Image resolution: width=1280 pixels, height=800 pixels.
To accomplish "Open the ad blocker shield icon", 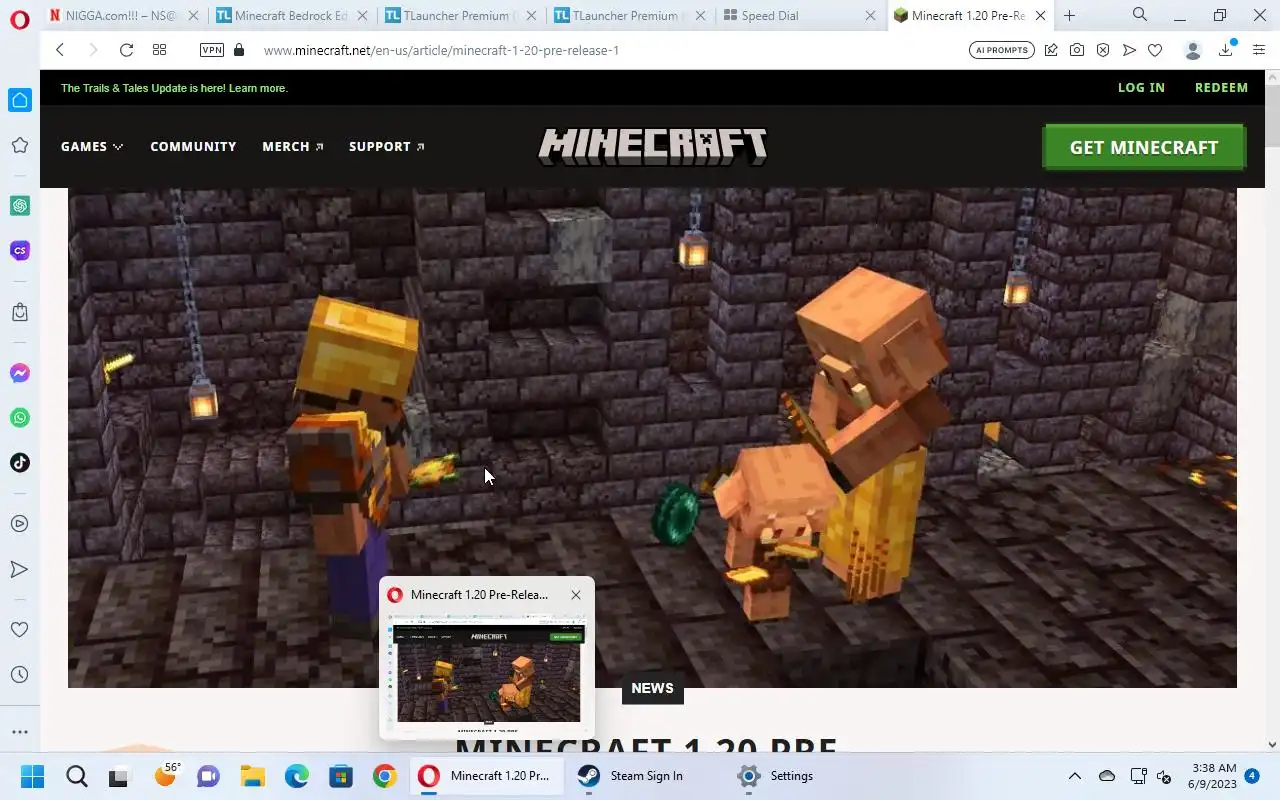I will coord(1103,50).
